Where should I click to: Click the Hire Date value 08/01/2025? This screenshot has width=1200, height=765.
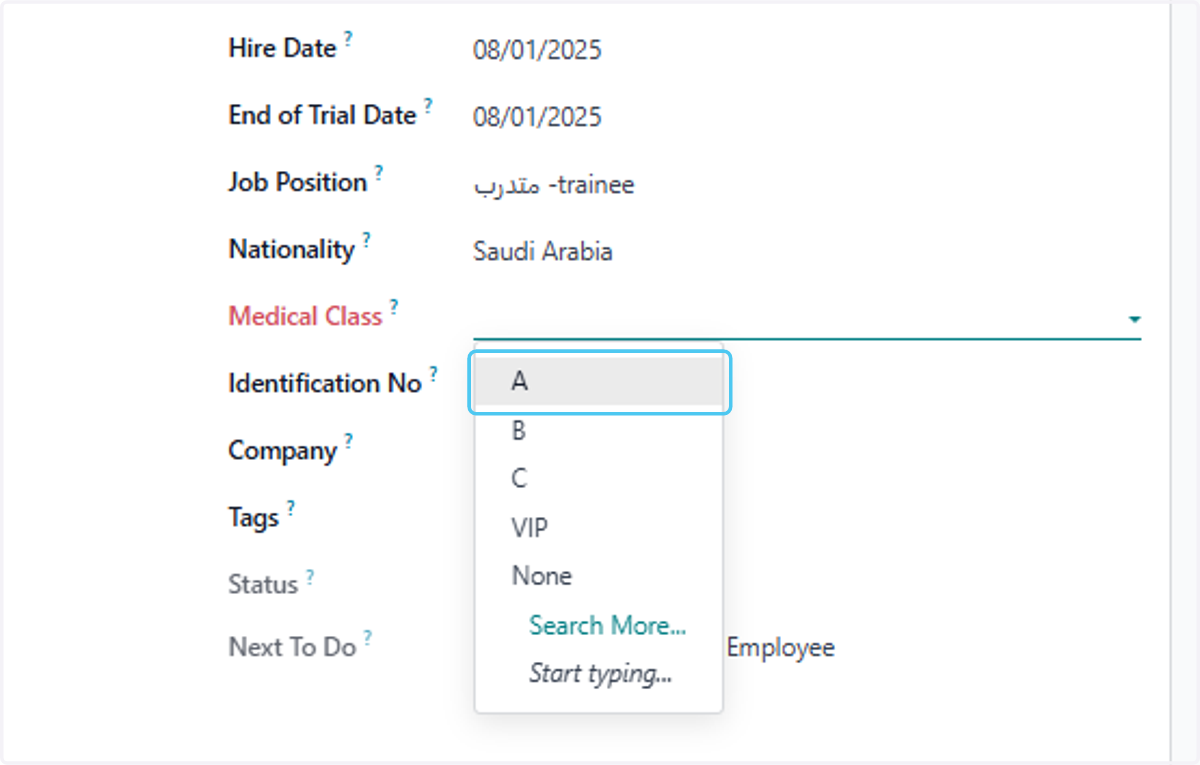coord(537,50)
